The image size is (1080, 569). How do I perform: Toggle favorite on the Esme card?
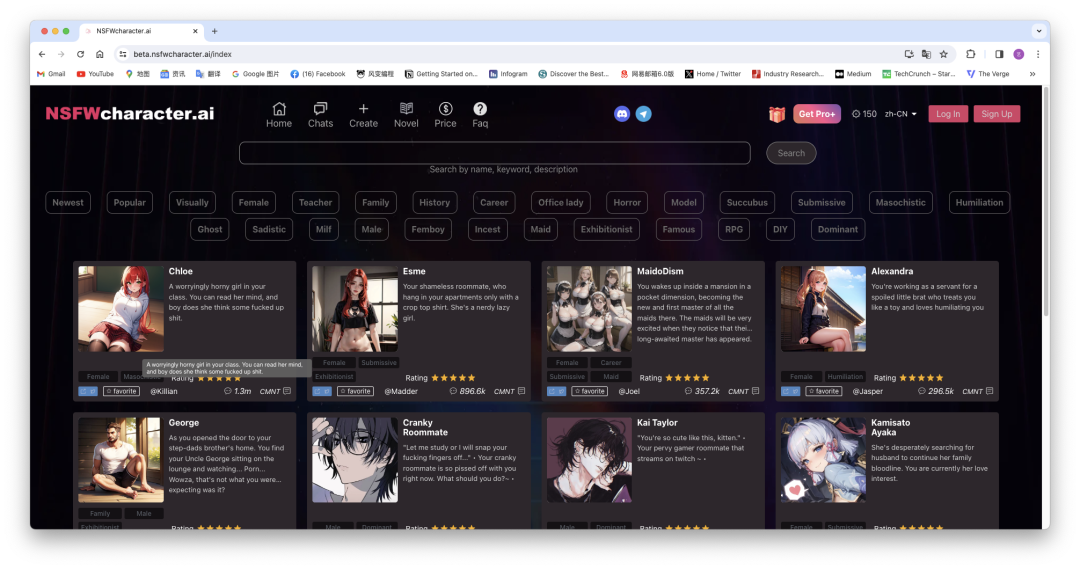(355, 391)
